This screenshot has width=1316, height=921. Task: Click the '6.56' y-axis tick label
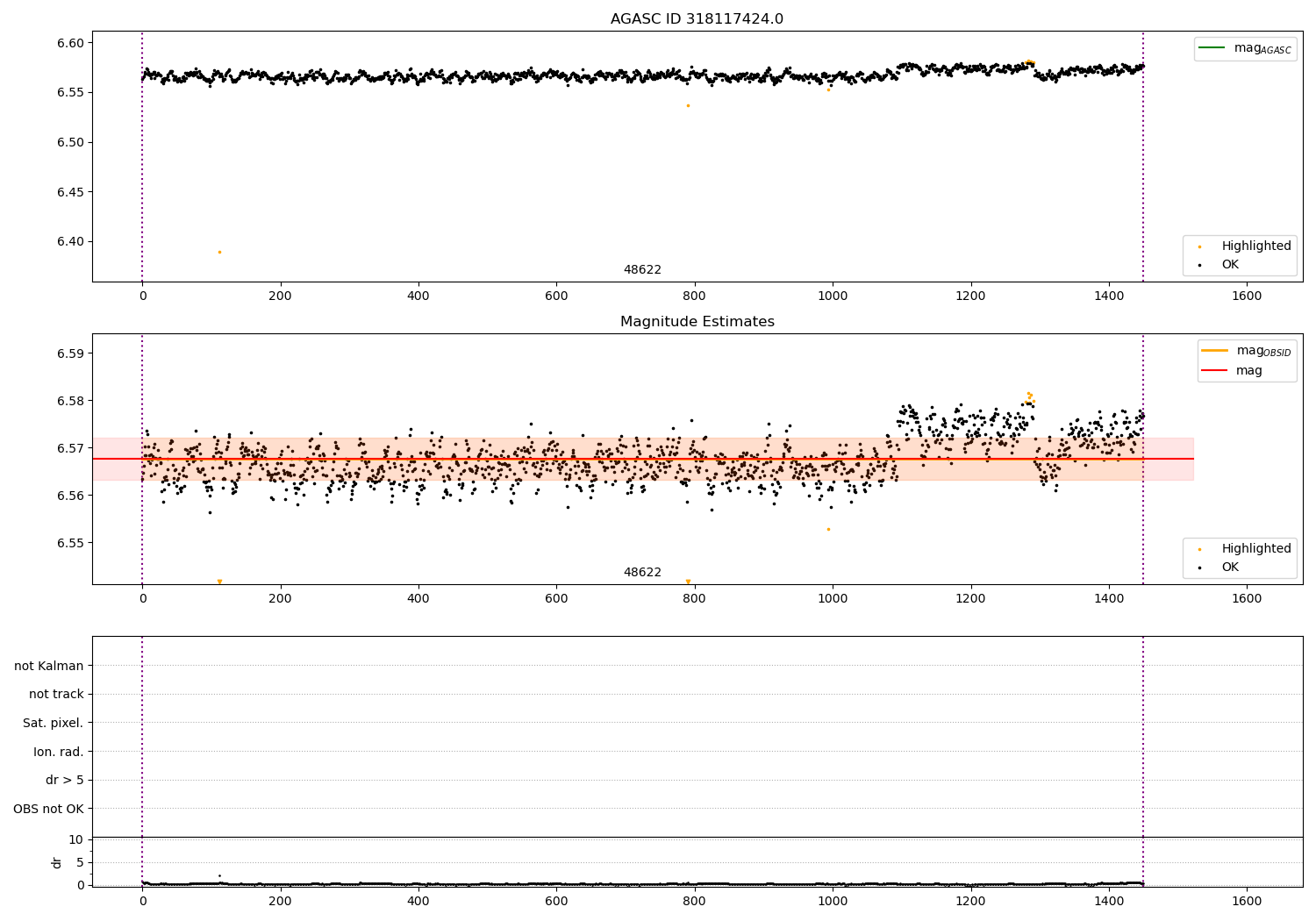[x=70, y=496]
